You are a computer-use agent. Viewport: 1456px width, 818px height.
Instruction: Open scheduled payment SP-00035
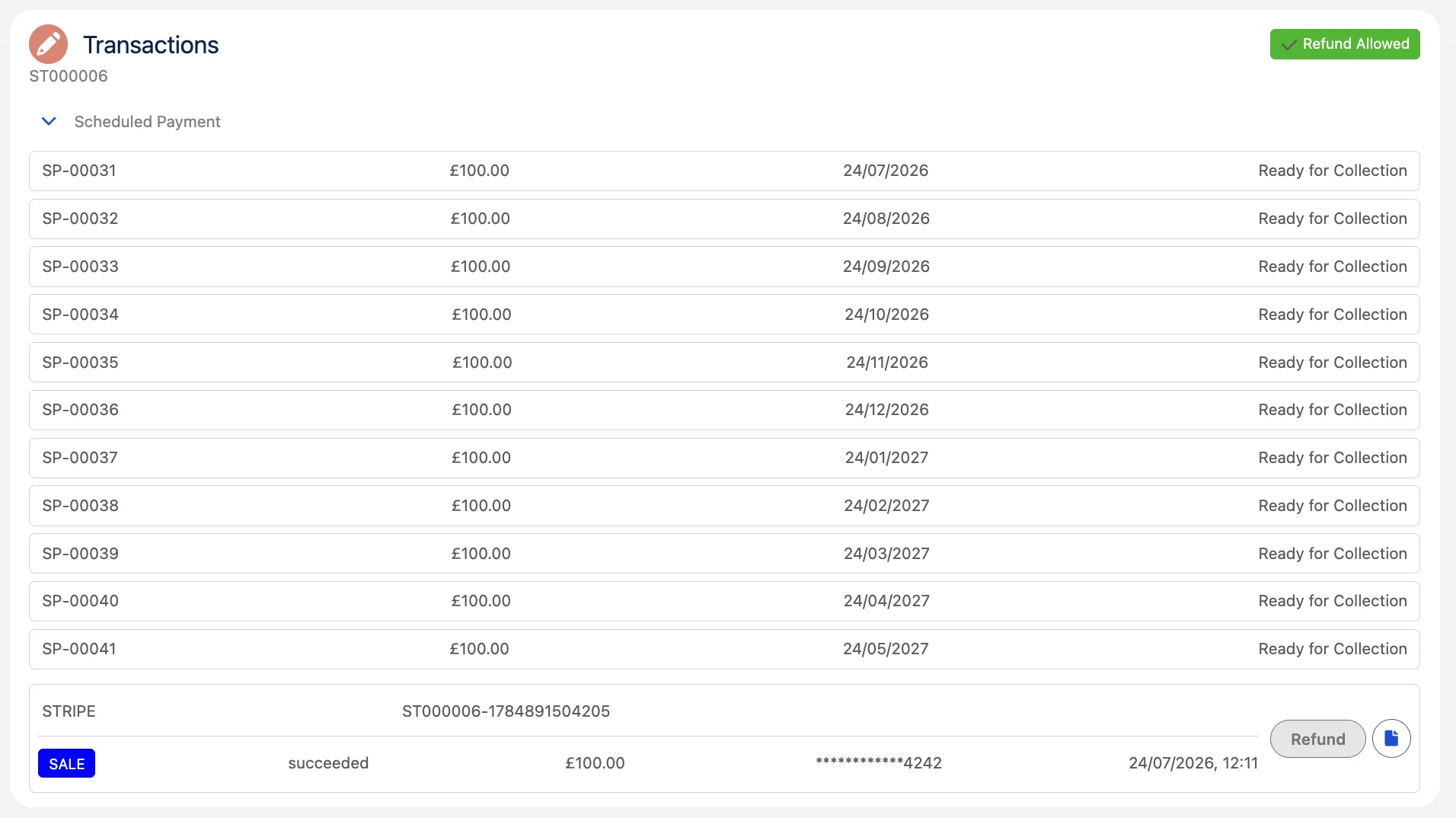pyautogui.click(x=724, y=363)
